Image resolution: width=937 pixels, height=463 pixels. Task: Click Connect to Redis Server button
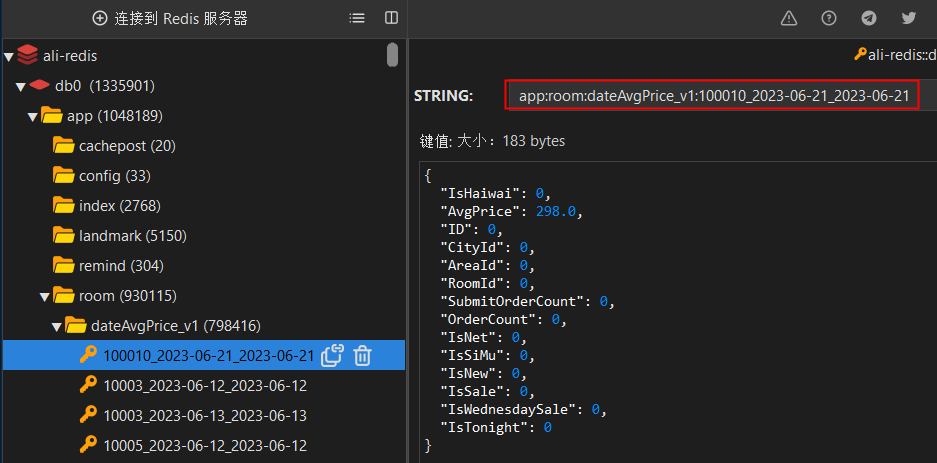pyautogui.click(x=170, y=18)
